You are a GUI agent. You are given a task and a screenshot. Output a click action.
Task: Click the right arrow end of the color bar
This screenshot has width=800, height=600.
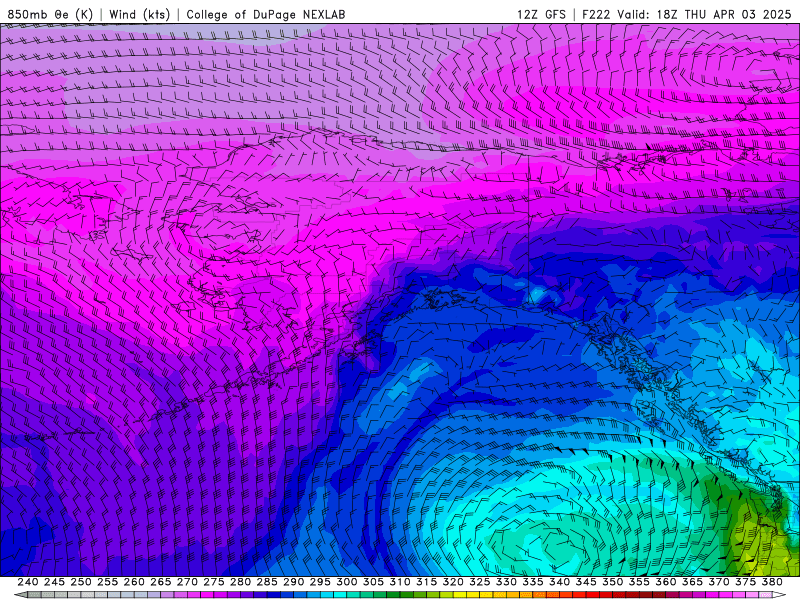tap(780, 595)
